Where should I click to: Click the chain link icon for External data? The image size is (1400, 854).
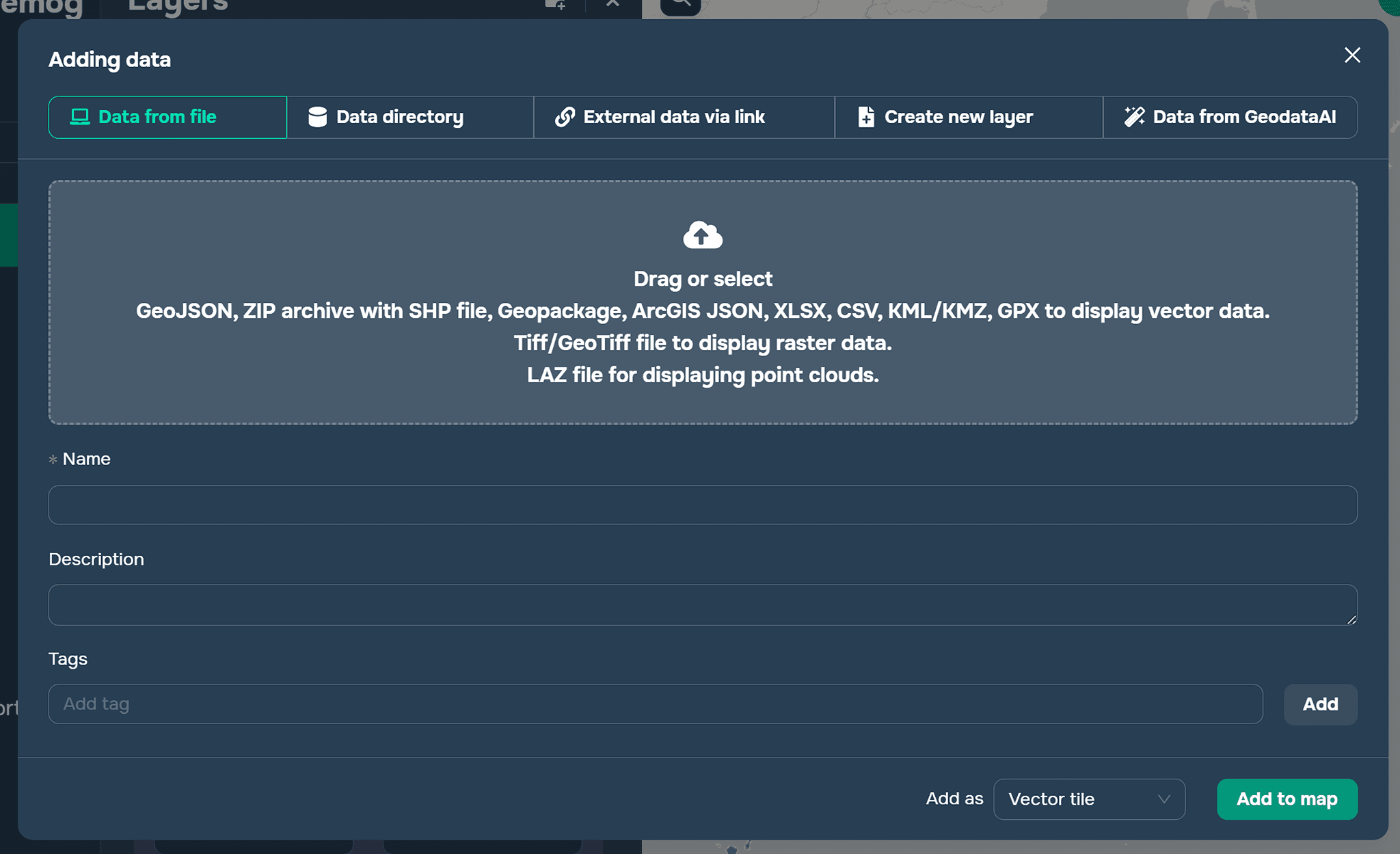(x=565, y=117)
